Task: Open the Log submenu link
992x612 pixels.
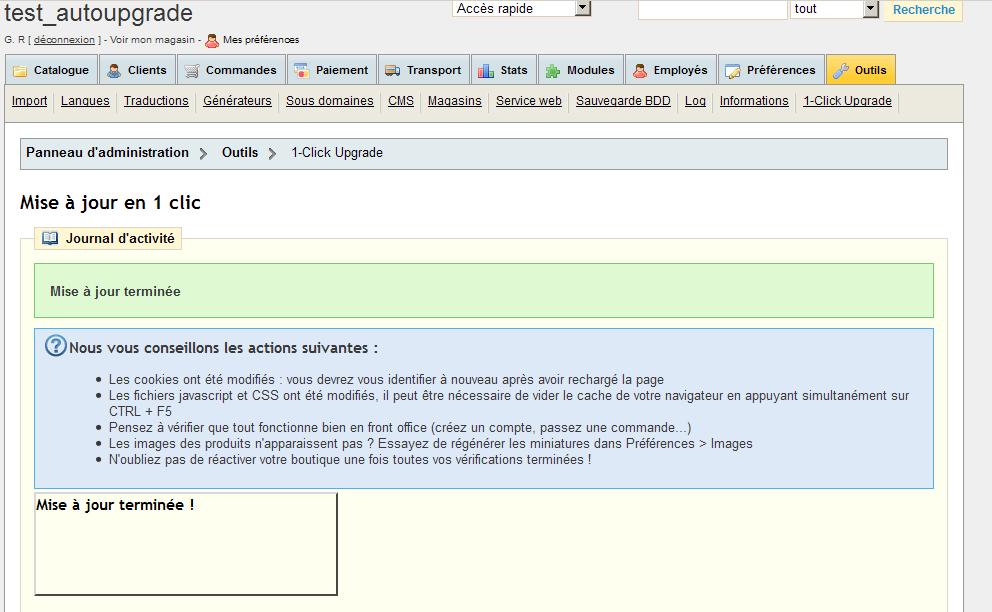Action: pos(695,101)
